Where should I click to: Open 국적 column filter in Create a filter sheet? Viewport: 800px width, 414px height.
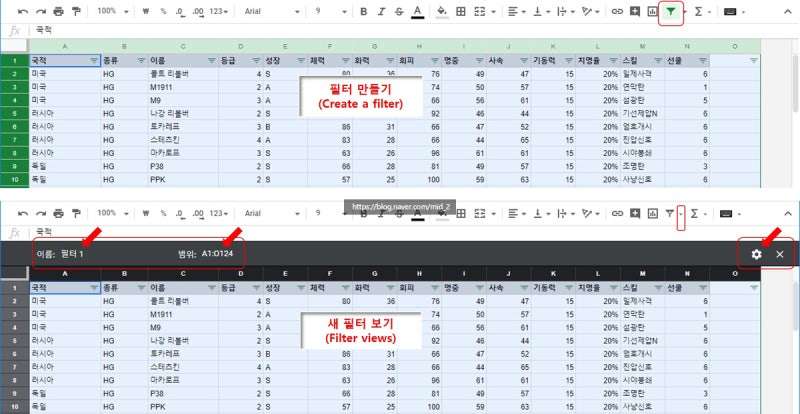click(94, 61)
